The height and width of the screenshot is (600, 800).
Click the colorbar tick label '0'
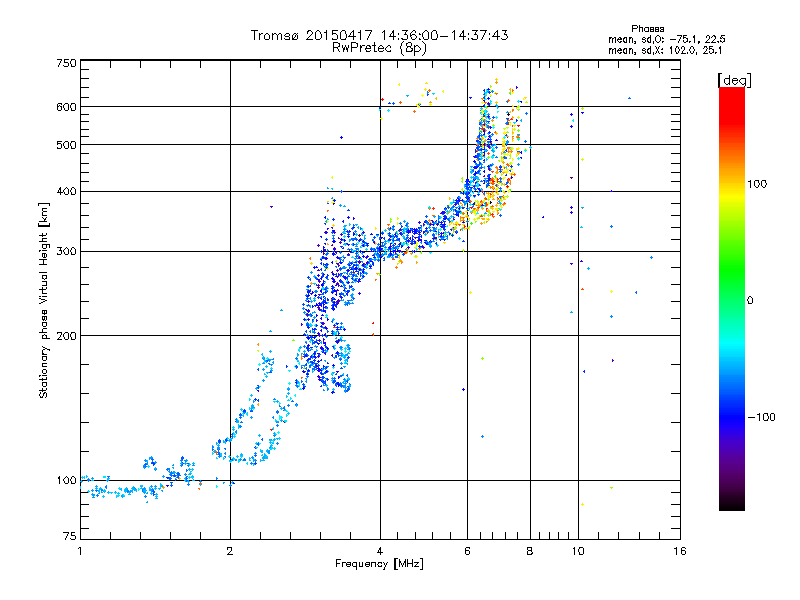click(x=750, y=301)
